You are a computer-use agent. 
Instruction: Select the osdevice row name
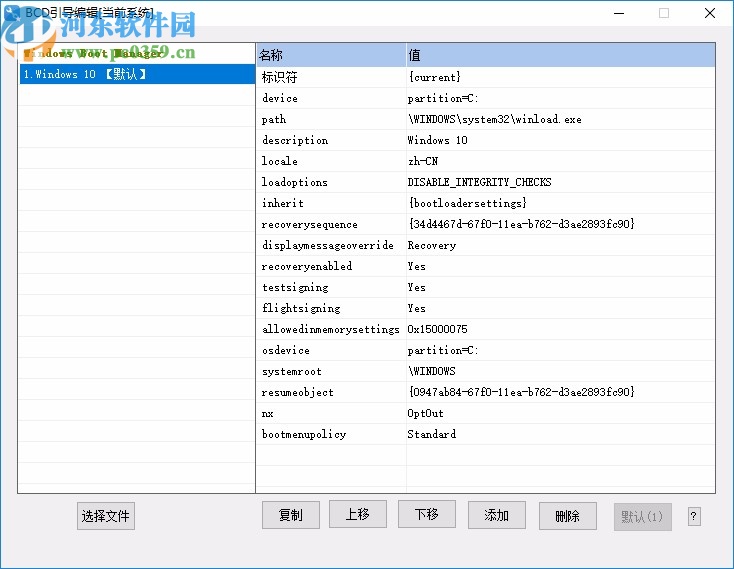coord(286,350)
